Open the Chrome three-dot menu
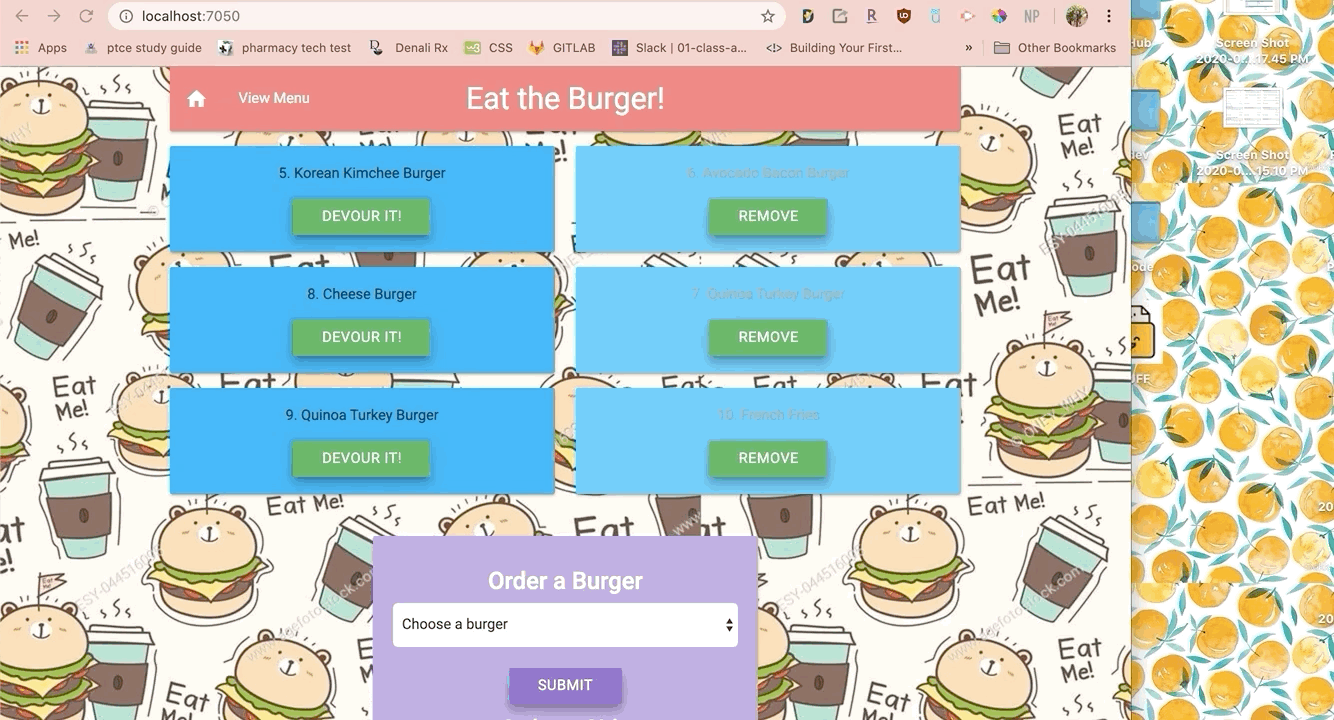This screenshot has height=720, width=1334. coord(1109,16)
